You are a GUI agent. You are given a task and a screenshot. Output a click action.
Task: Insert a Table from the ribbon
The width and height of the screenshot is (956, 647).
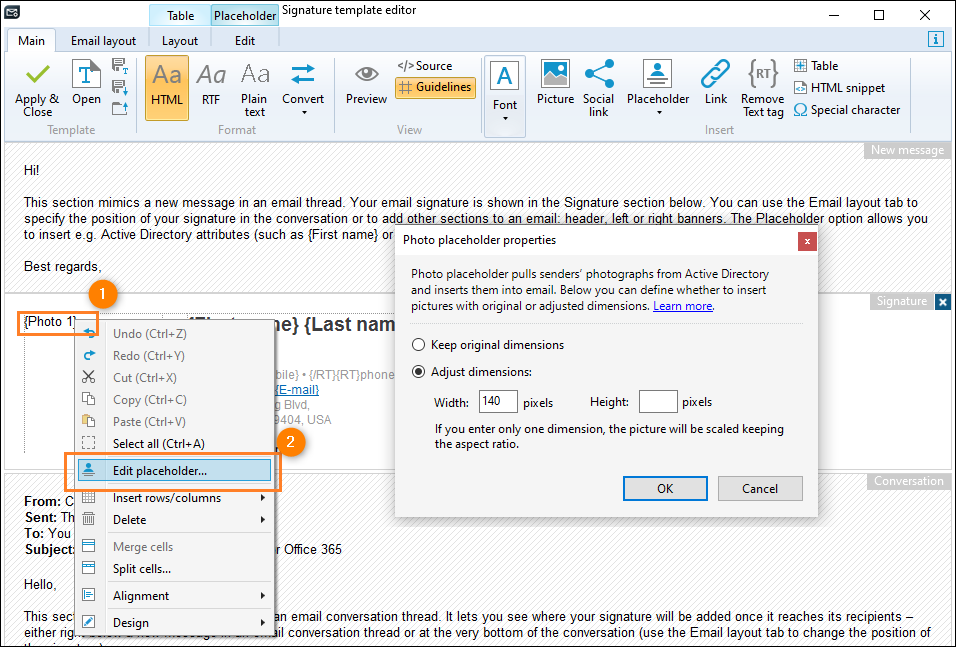pyautogui.click(x=816, y=66)
